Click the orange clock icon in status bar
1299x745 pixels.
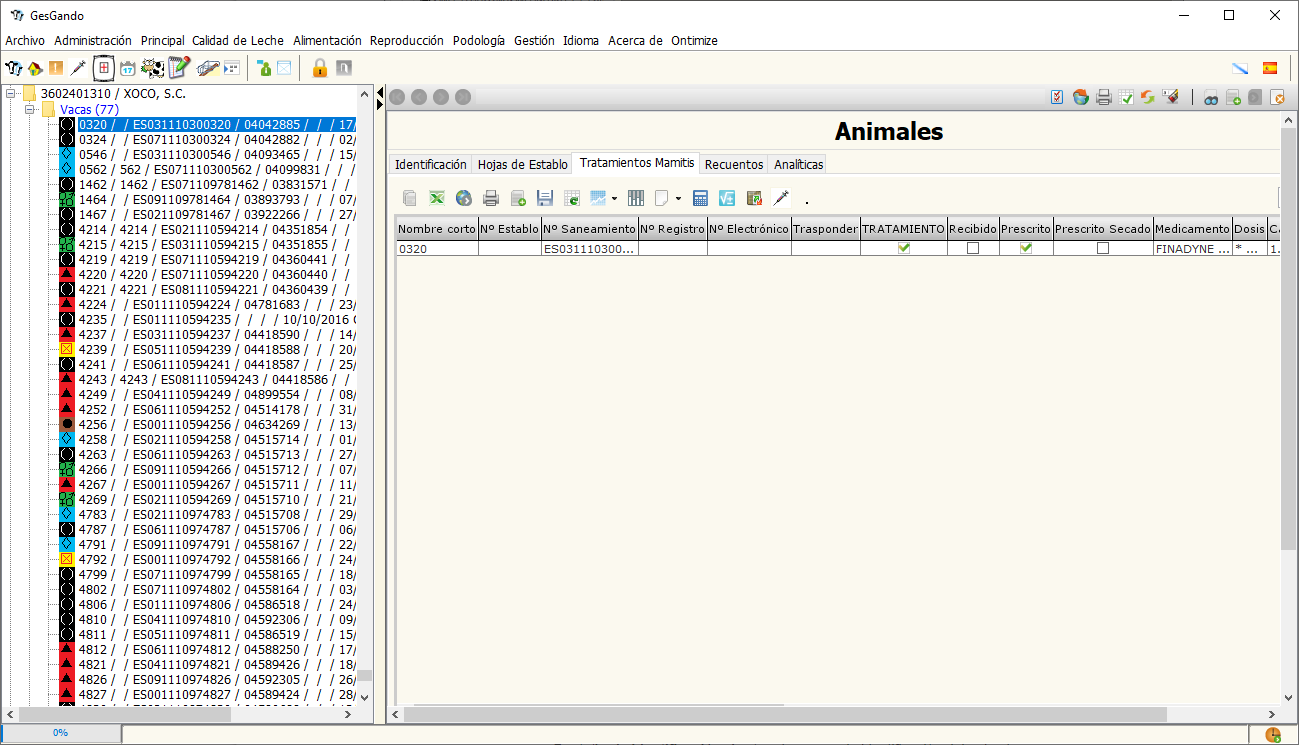pos(1273,735)
